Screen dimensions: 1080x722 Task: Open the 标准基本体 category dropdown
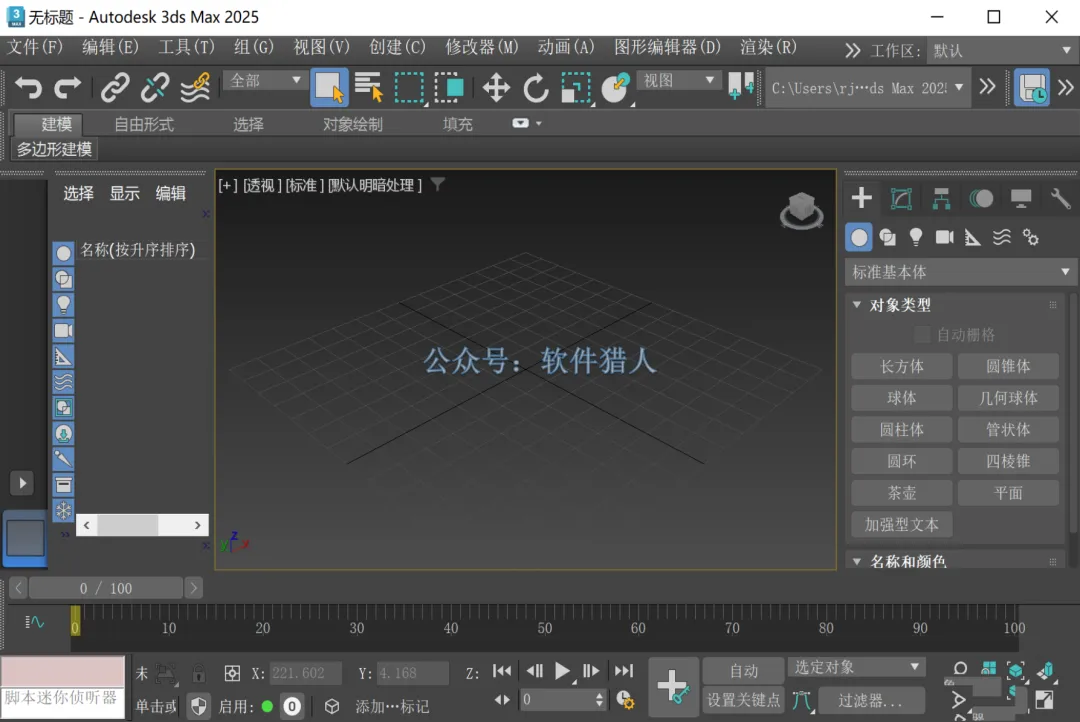pos(959,272)
